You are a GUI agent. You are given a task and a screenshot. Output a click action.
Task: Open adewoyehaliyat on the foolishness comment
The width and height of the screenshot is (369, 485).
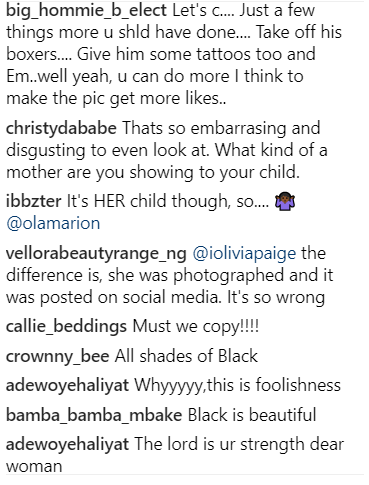tap(67, 385)
